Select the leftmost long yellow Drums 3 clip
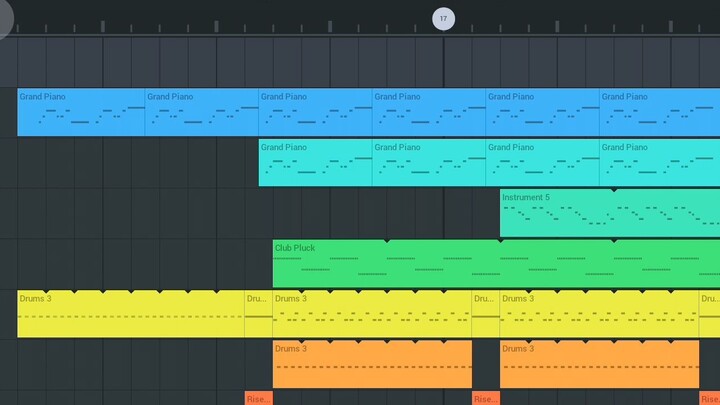 pos(130,313)
